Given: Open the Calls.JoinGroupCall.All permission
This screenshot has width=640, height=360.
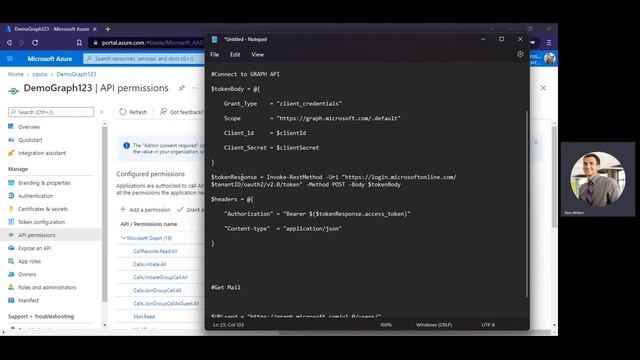Looking at the screenshot, I should pyautogui.click(x=157, y=290).
